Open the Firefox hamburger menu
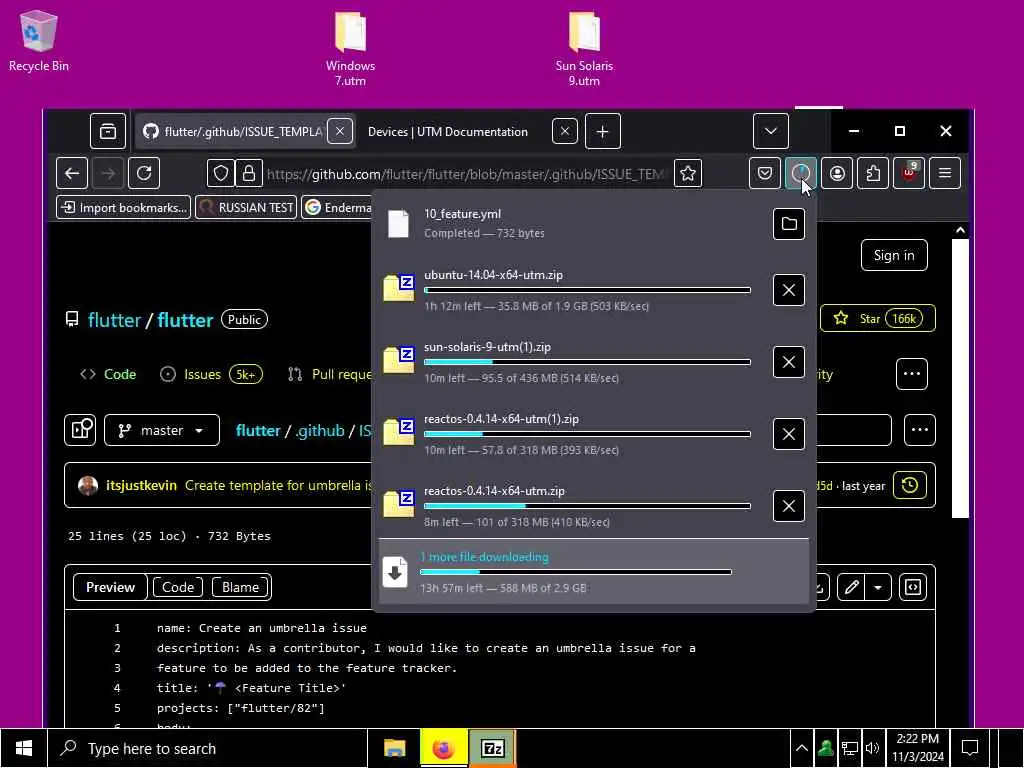This screenshot has width=1024, height=768. 945,173
